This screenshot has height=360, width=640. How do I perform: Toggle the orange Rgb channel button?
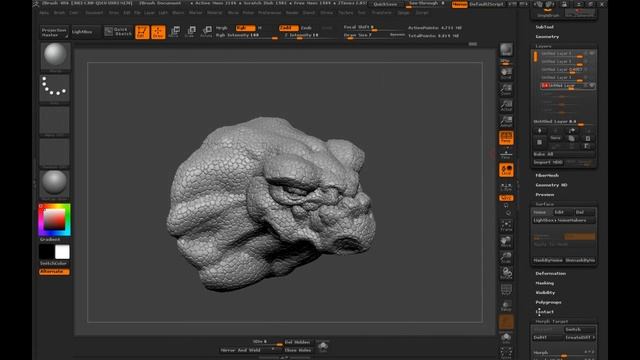(245, 28)
